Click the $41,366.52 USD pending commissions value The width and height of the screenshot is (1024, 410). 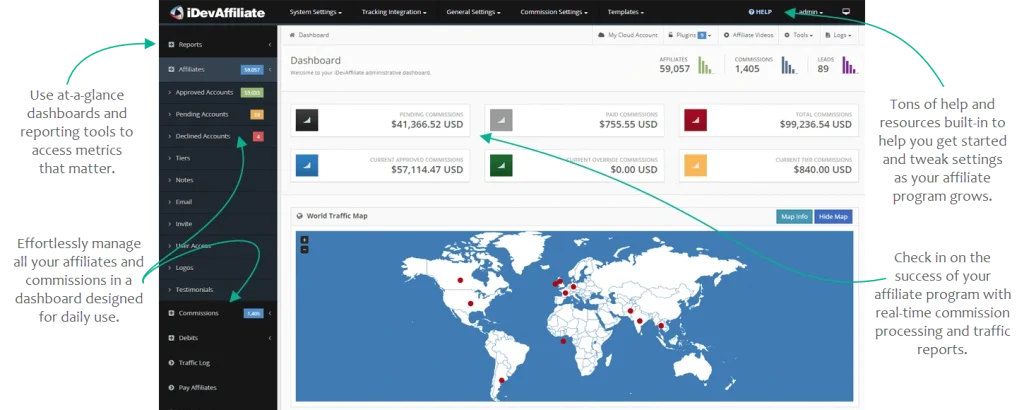pyautogui.click(x=427, y=124)
